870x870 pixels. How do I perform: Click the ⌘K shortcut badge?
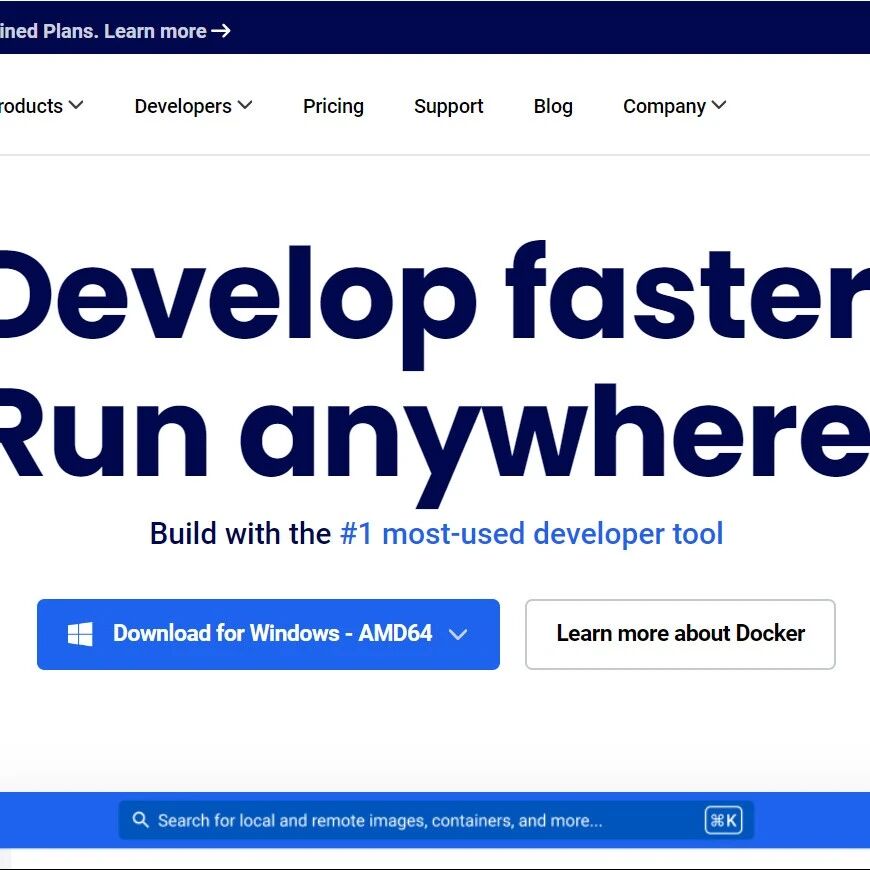click(x=723, y=820)
